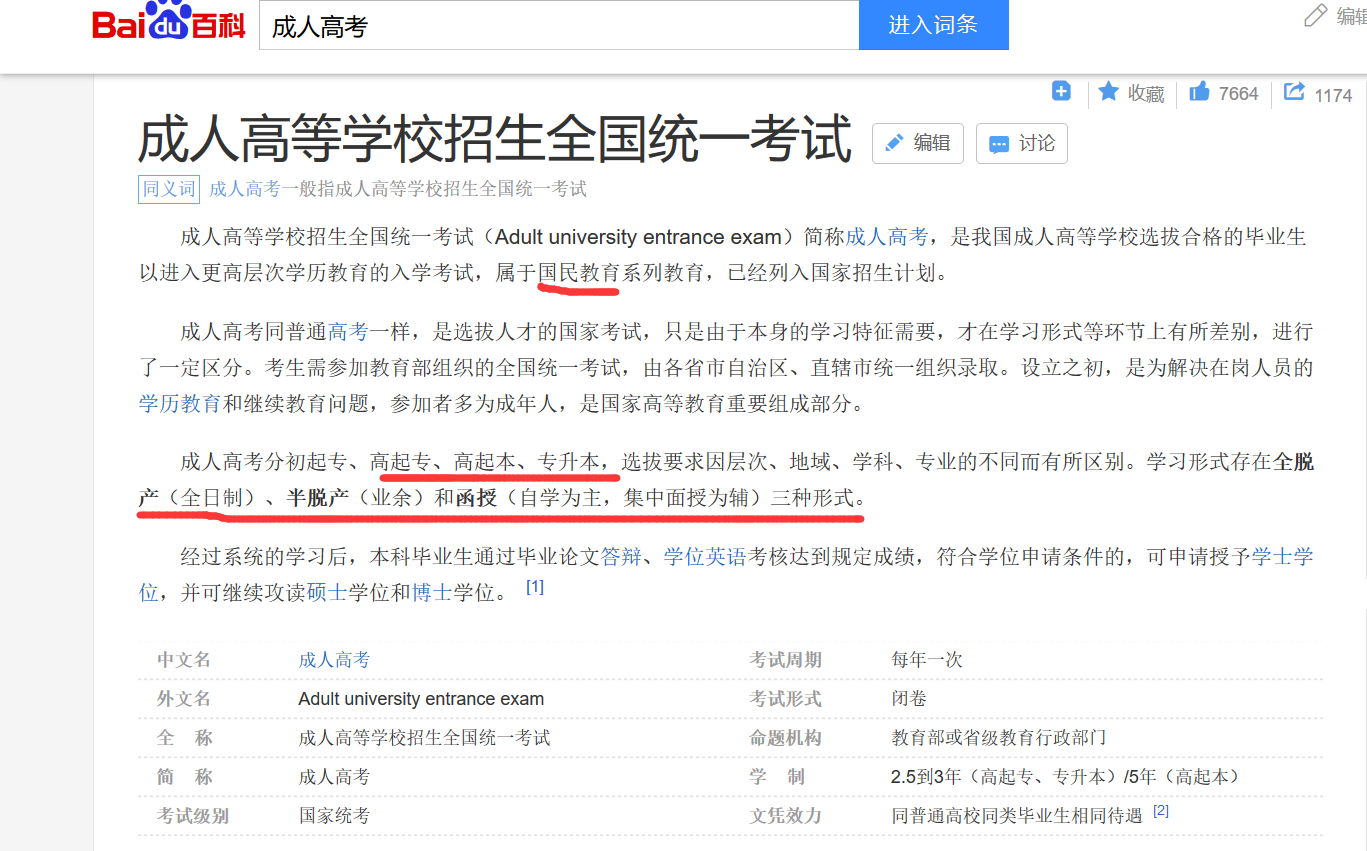Viewport: 1367px width, 851px height.
Task: Click the 命题机构 label
Action: (786, 738)
